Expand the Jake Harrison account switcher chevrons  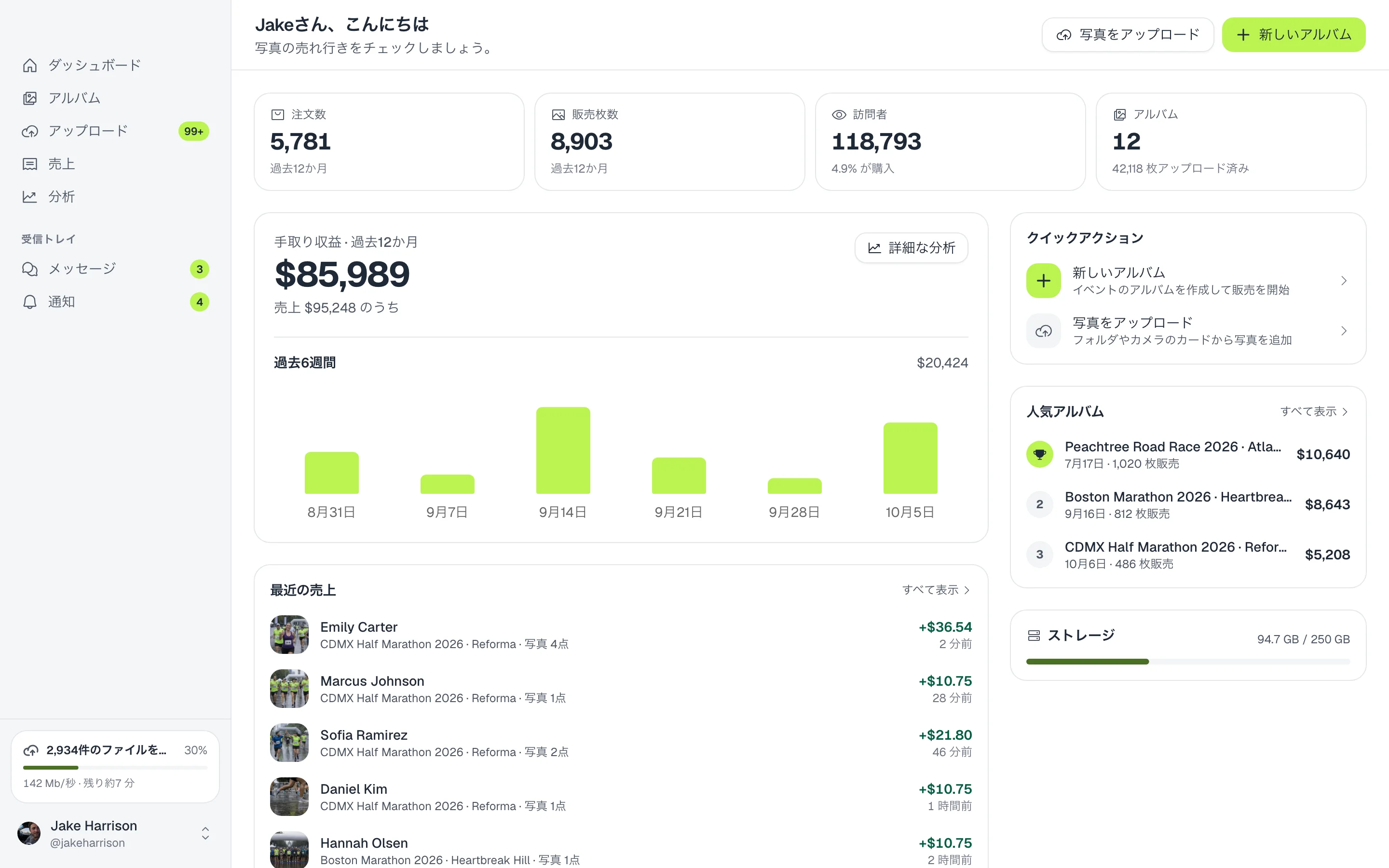point(205,834)
